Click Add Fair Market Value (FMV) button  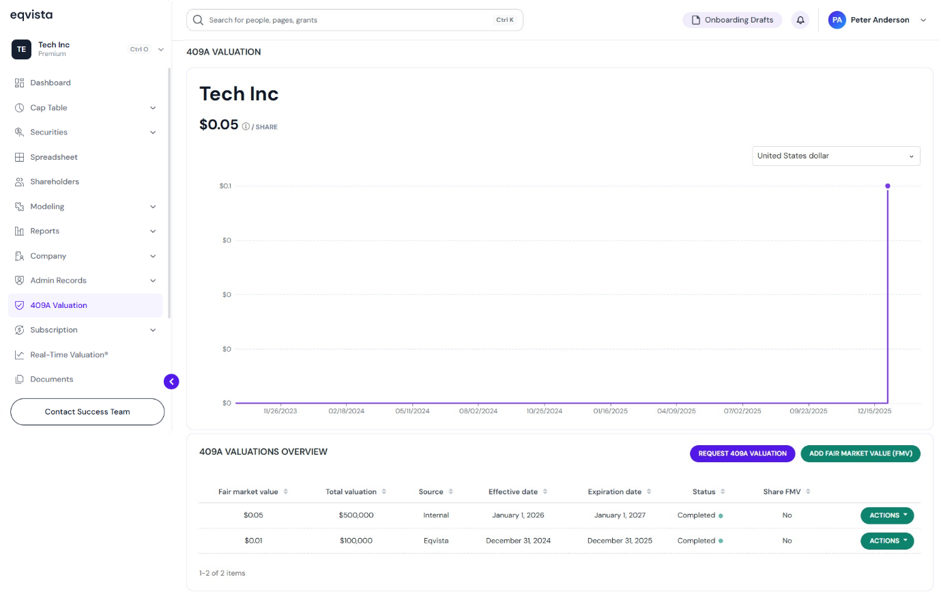861,453
